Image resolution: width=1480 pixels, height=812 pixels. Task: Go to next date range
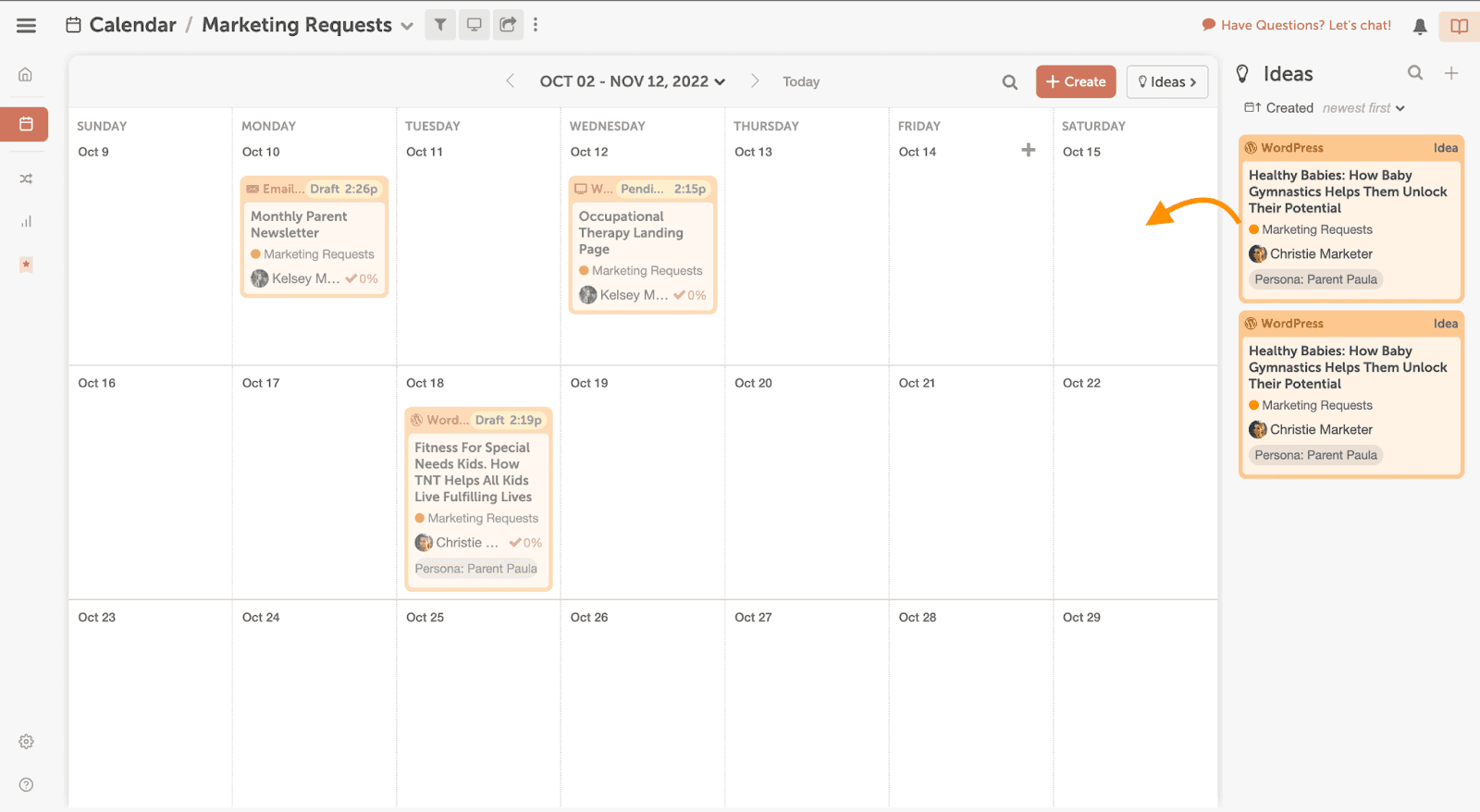755,81
